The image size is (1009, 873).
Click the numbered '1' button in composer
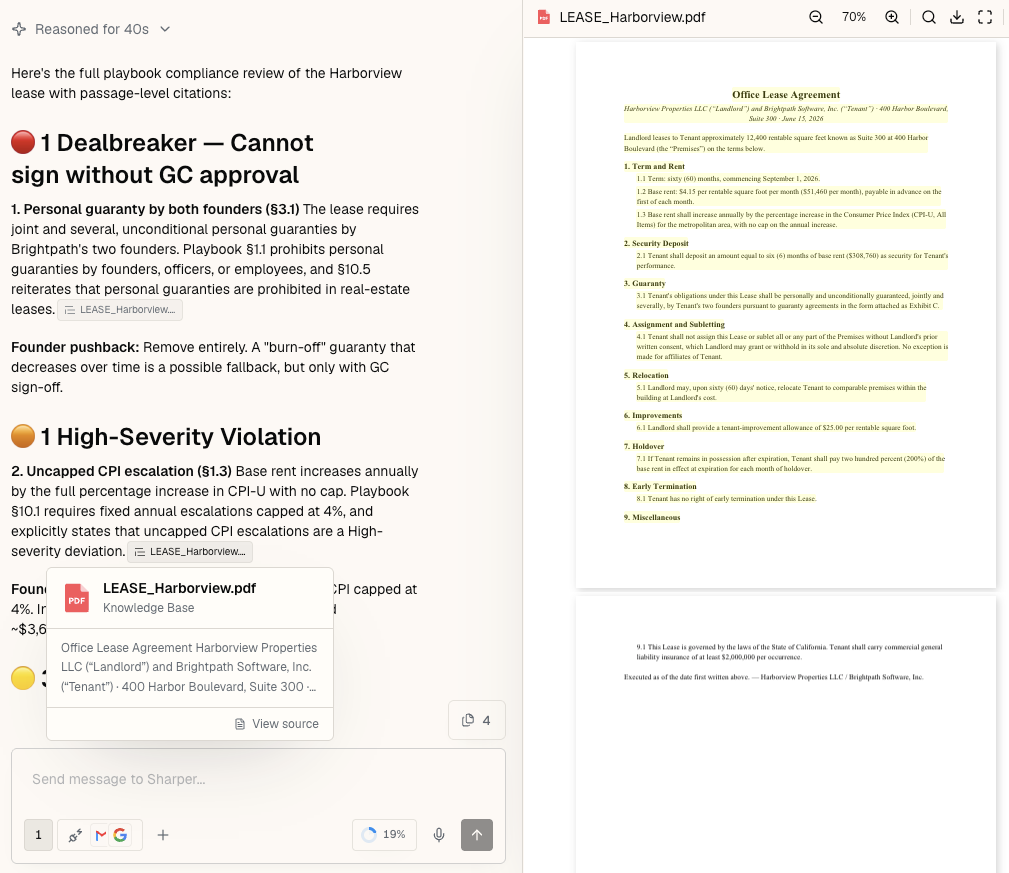tap(39, 834)
